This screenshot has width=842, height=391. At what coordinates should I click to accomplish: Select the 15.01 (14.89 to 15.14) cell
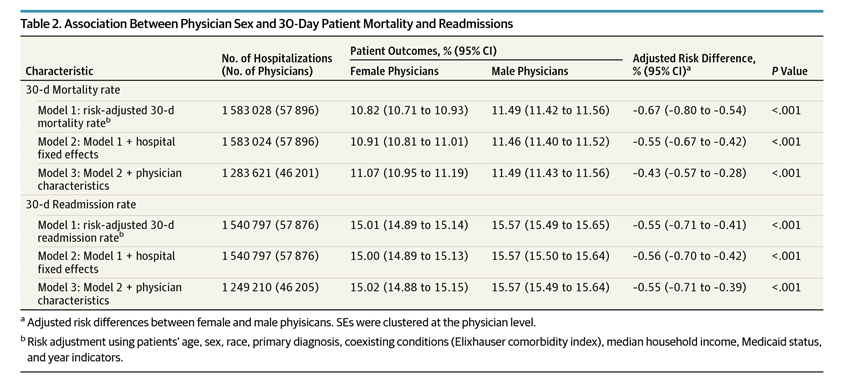pyautogui.click(x=409, y=225)
